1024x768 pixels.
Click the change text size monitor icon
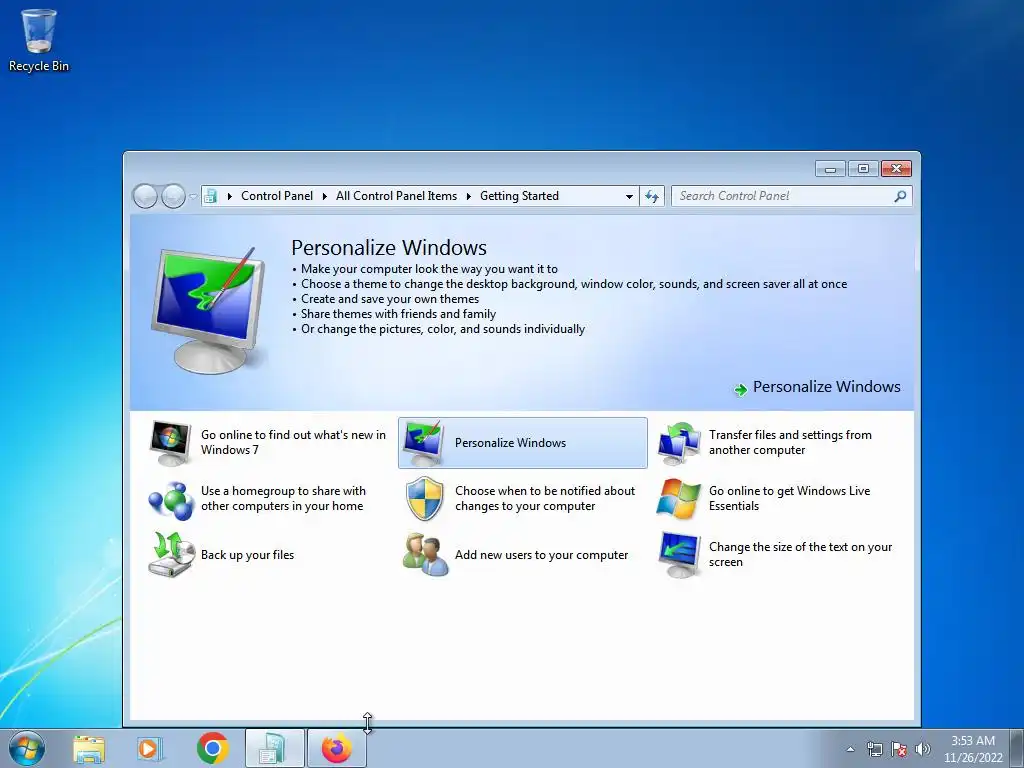pos(679,554)
